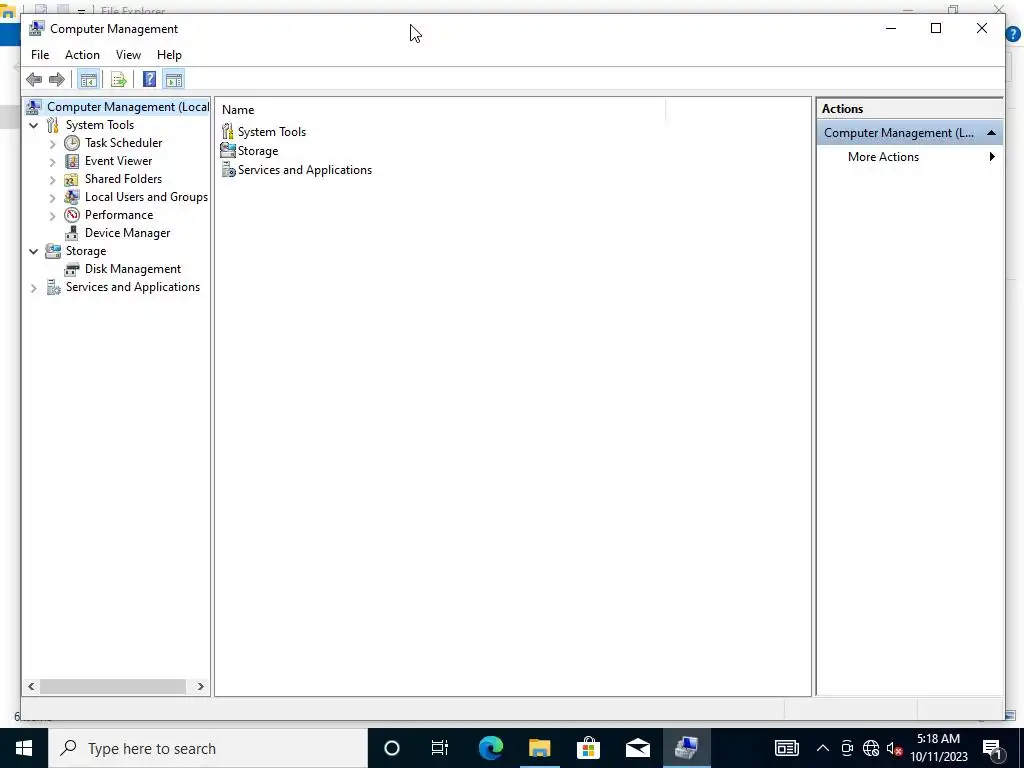Click the tree pane horizontal scrollbar track
This screenshot has height=768, width=1024.
113,686
